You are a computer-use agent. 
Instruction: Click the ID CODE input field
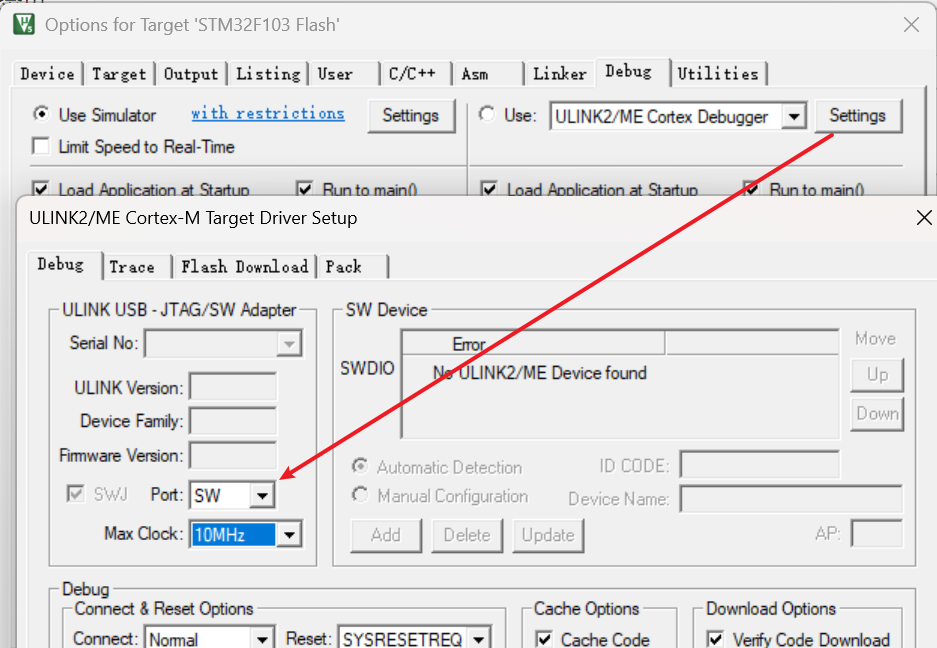(x=760, y=464)
